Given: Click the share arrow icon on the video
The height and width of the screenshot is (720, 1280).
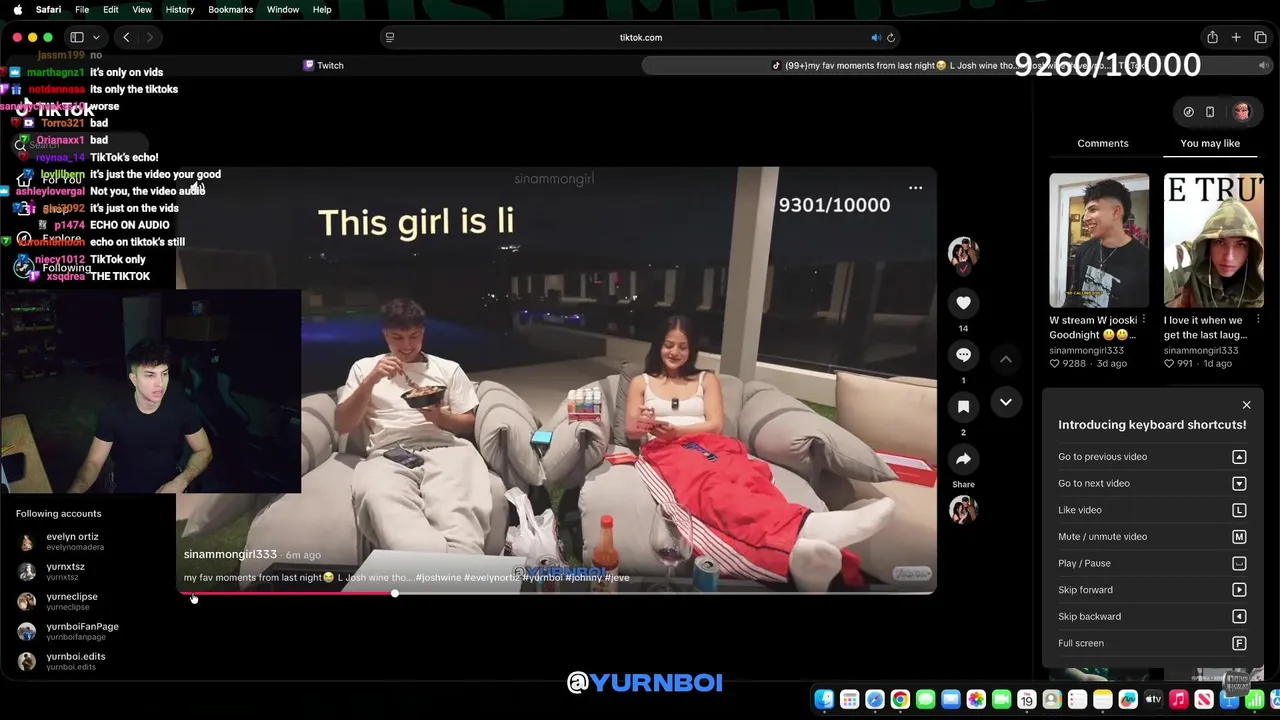Looking at the screenshot, I should pos(963,459).
